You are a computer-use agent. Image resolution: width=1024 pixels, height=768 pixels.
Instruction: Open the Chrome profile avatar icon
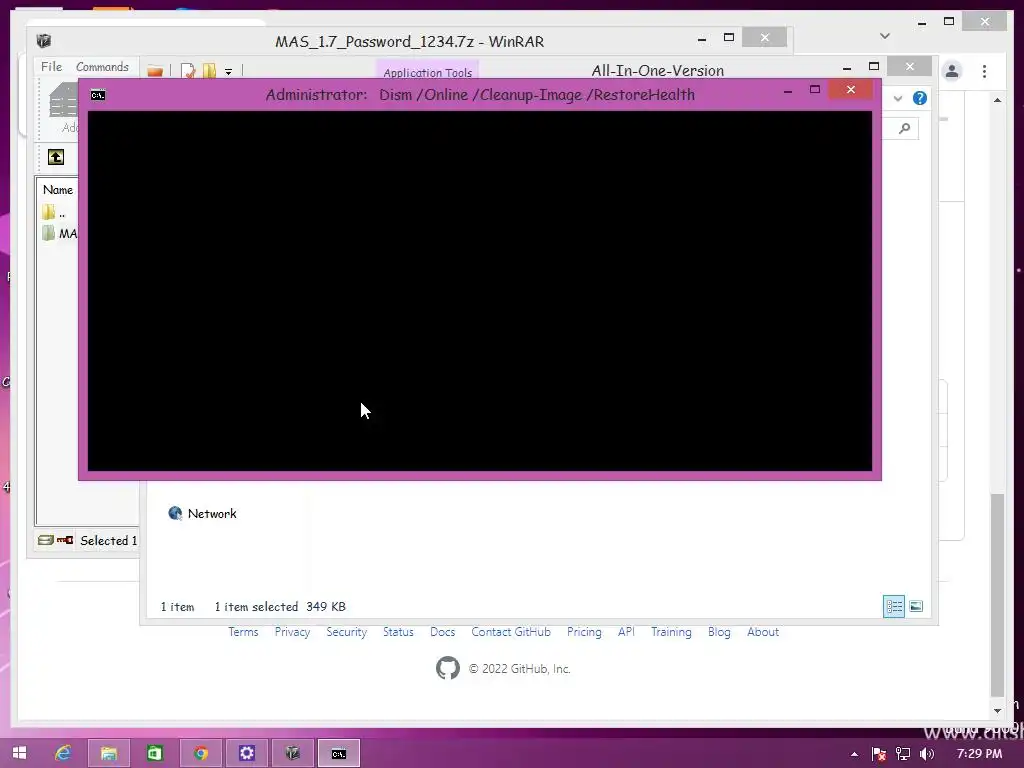952,71
